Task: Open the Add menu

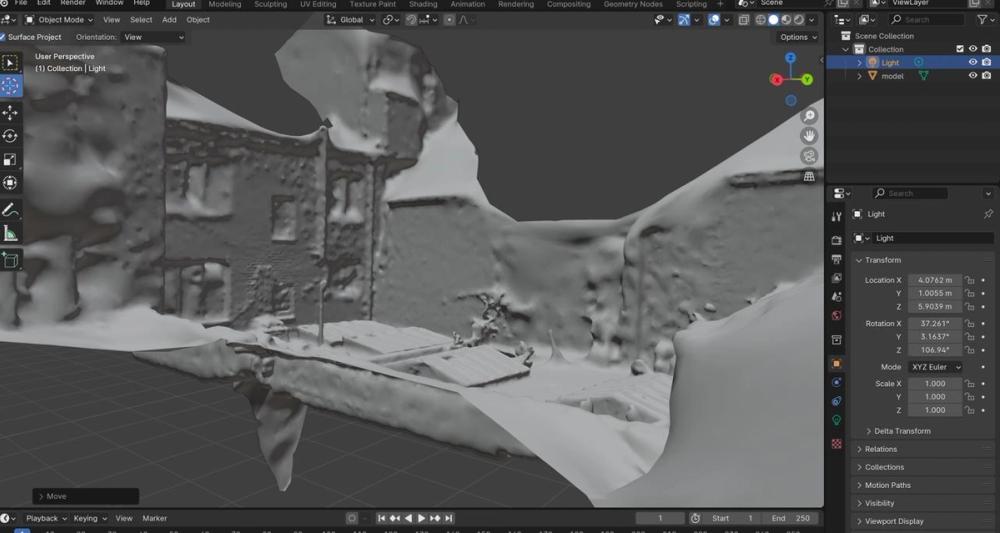Action: pos(169,20)
